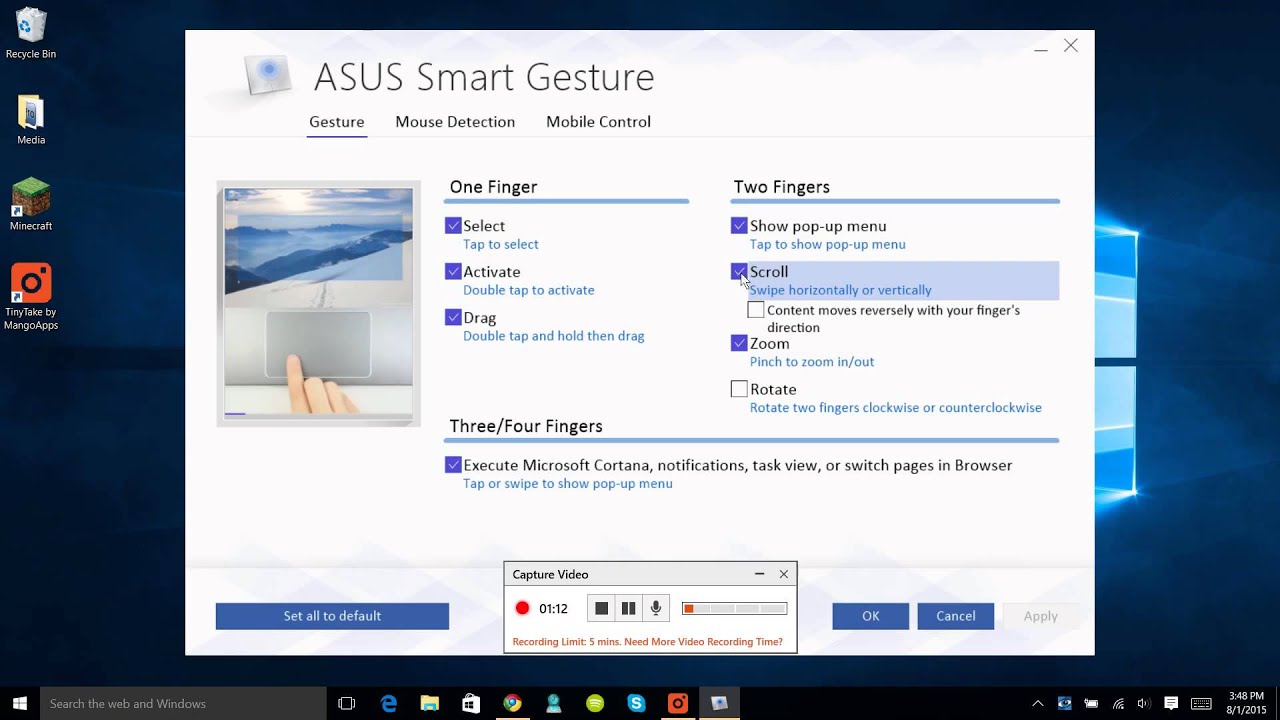This screenshot has height=720, width=1280.
Task: Click the eye tray icon
Action: pos(1064,703)
